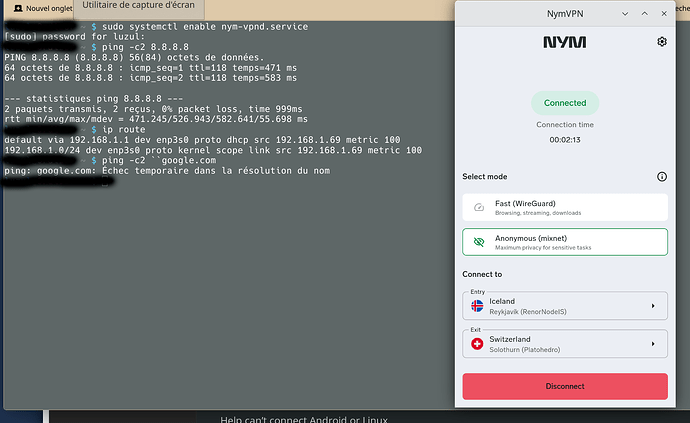Click the 'rtt min/avg/max/mdev' statistics line

[156, 119]
